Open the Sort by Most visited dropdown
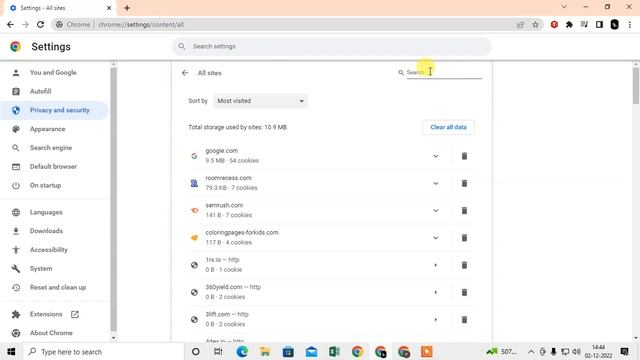 (260, 101)
